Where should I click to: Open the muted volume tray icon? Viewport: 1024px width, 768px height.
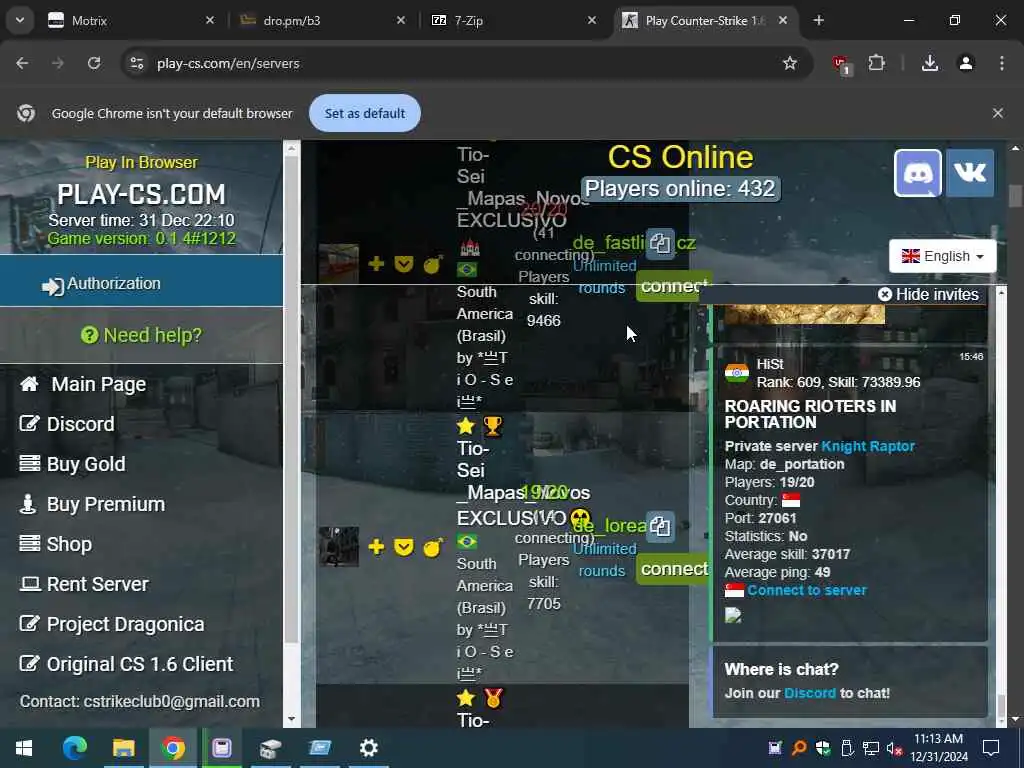(x=894, y=748)
